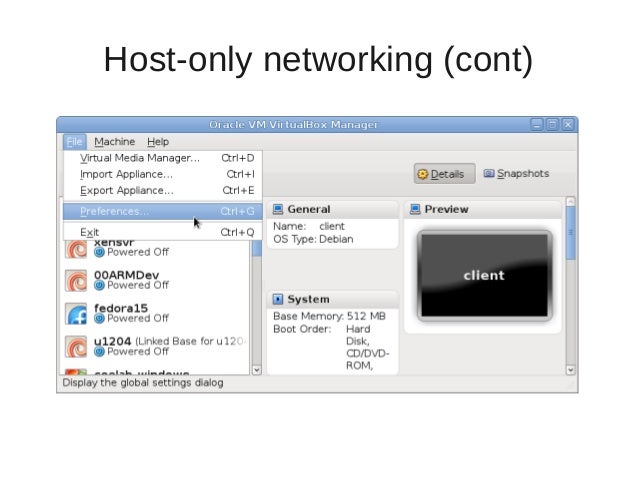This screenshot has width=638, height=479.
Task: Maximize the VirtualBox Manager window
Action: [x=553, y=125]
